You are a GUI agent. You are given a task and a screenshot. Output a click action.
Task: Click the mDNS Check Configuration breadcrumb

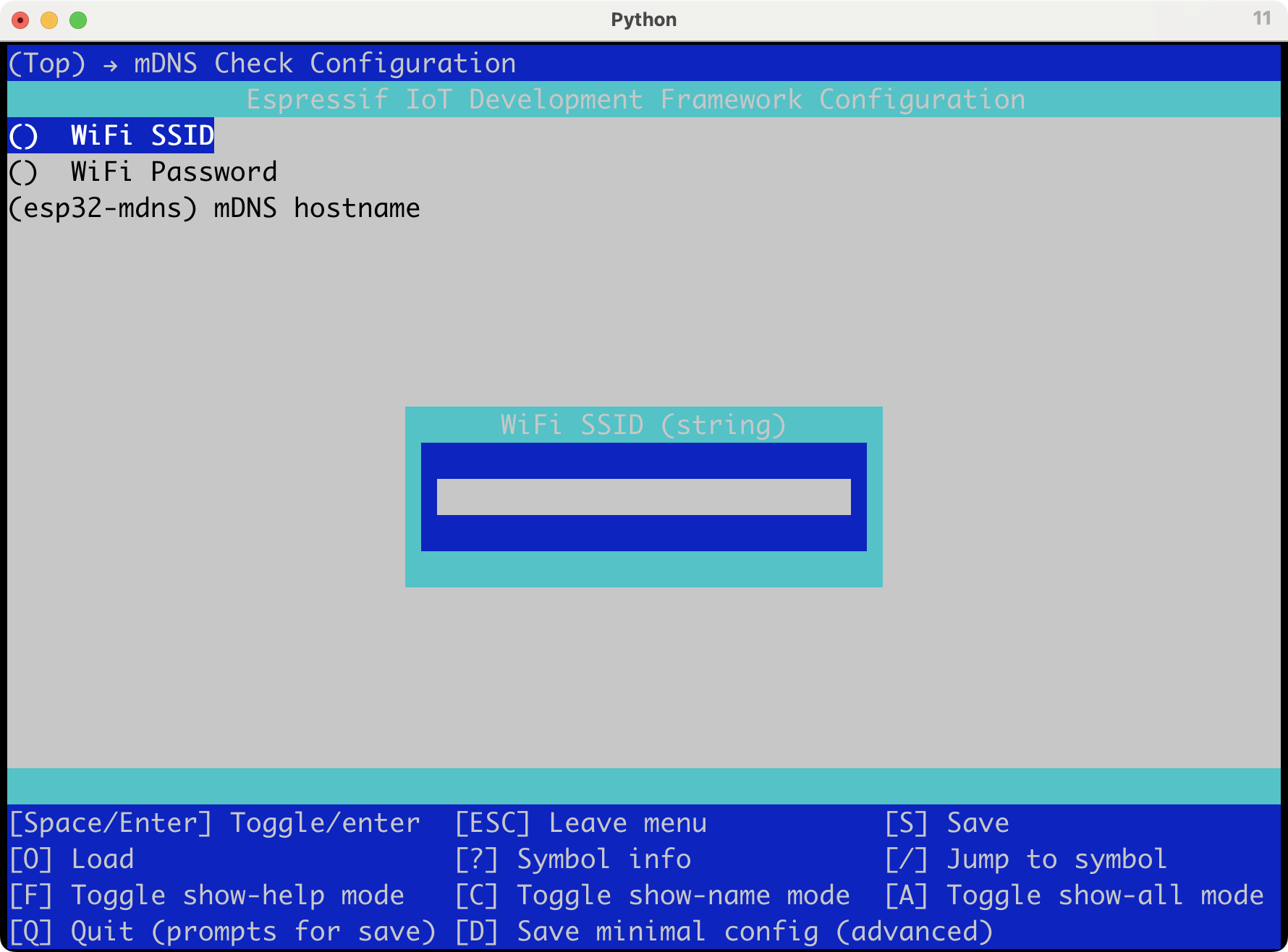click(325, 63)
